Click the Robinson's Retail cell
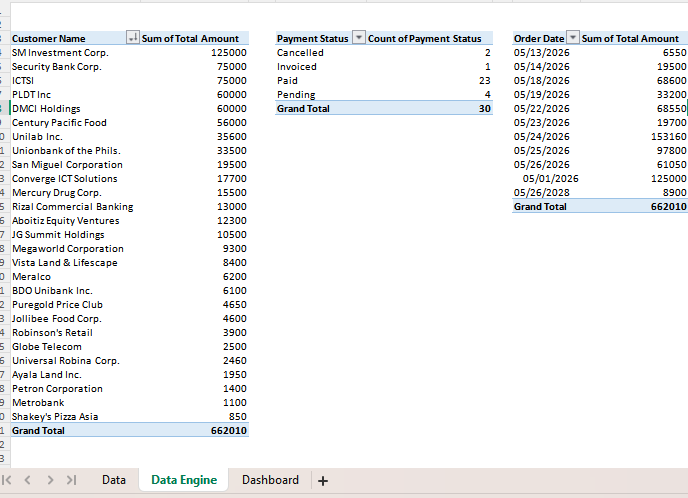The width and height of the screenshot is (688, 498). [x=75, y=333]
